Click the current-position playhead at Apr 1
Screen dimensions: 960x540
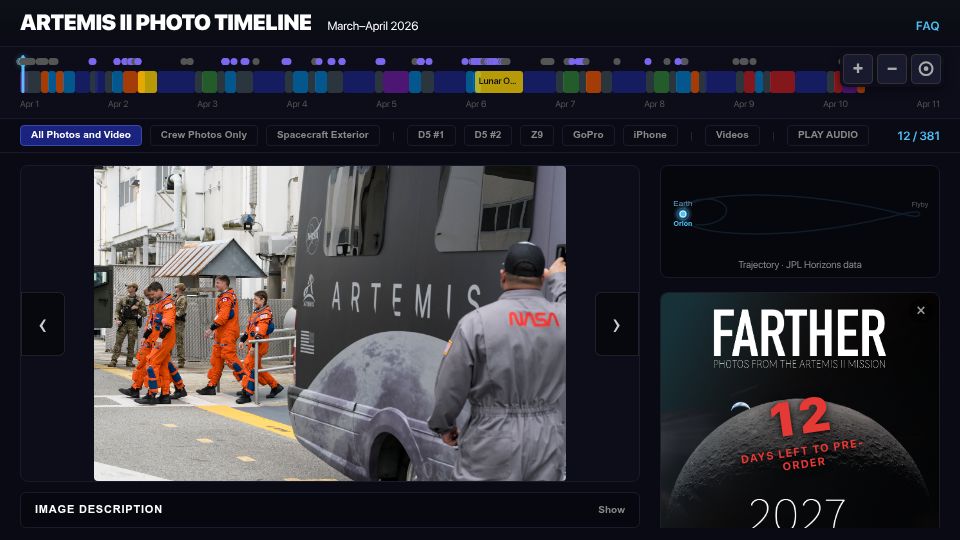pos(23,73)
